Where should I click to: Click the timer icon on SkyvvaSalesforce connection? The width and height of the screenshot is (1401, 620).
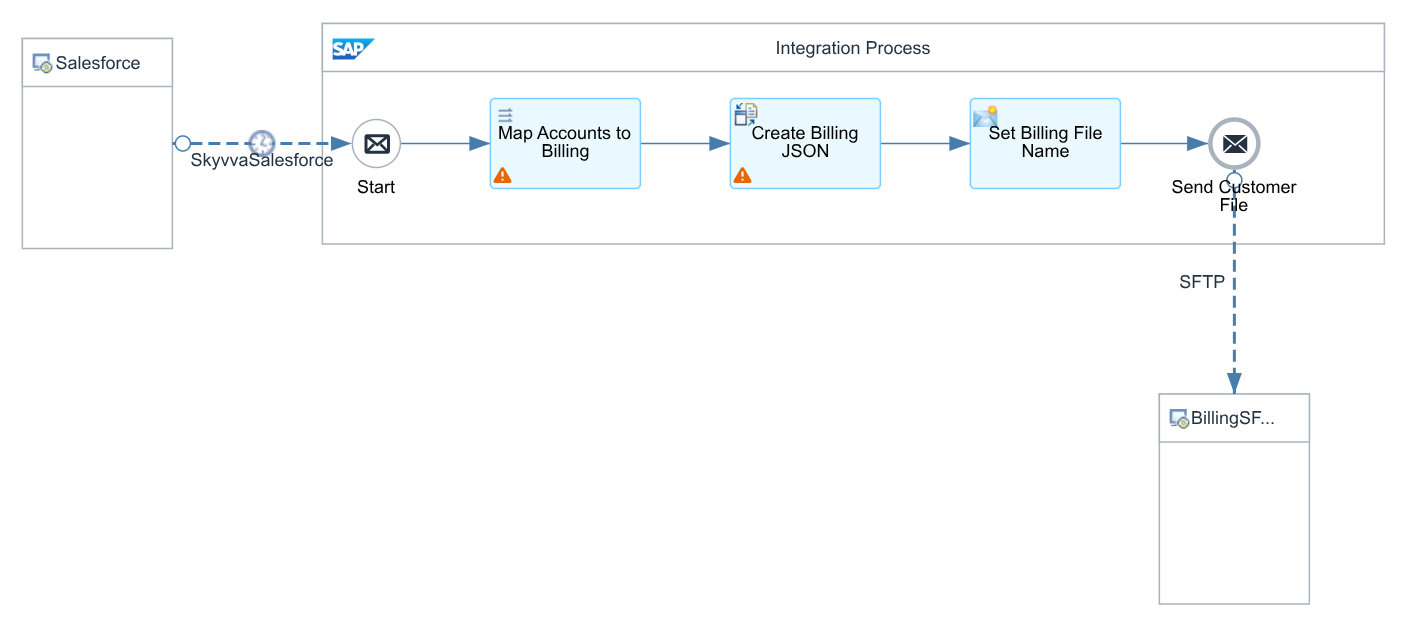tap(262, 143)
